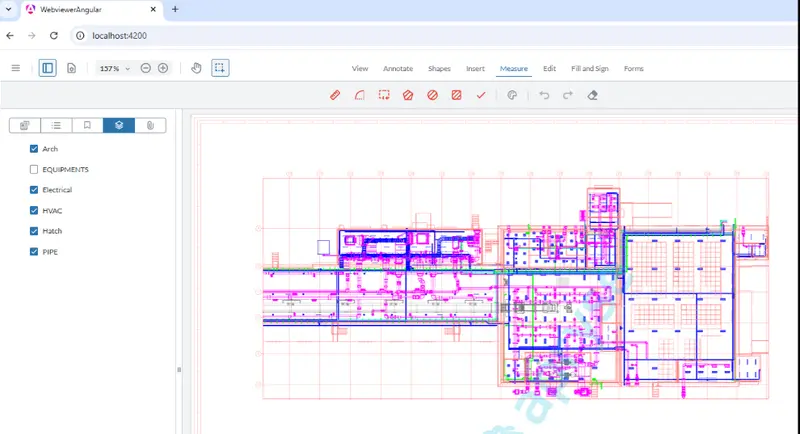Open the Fill and Sign tab
800x434 pixels.
pyautogui.click(x=589, y=69)
